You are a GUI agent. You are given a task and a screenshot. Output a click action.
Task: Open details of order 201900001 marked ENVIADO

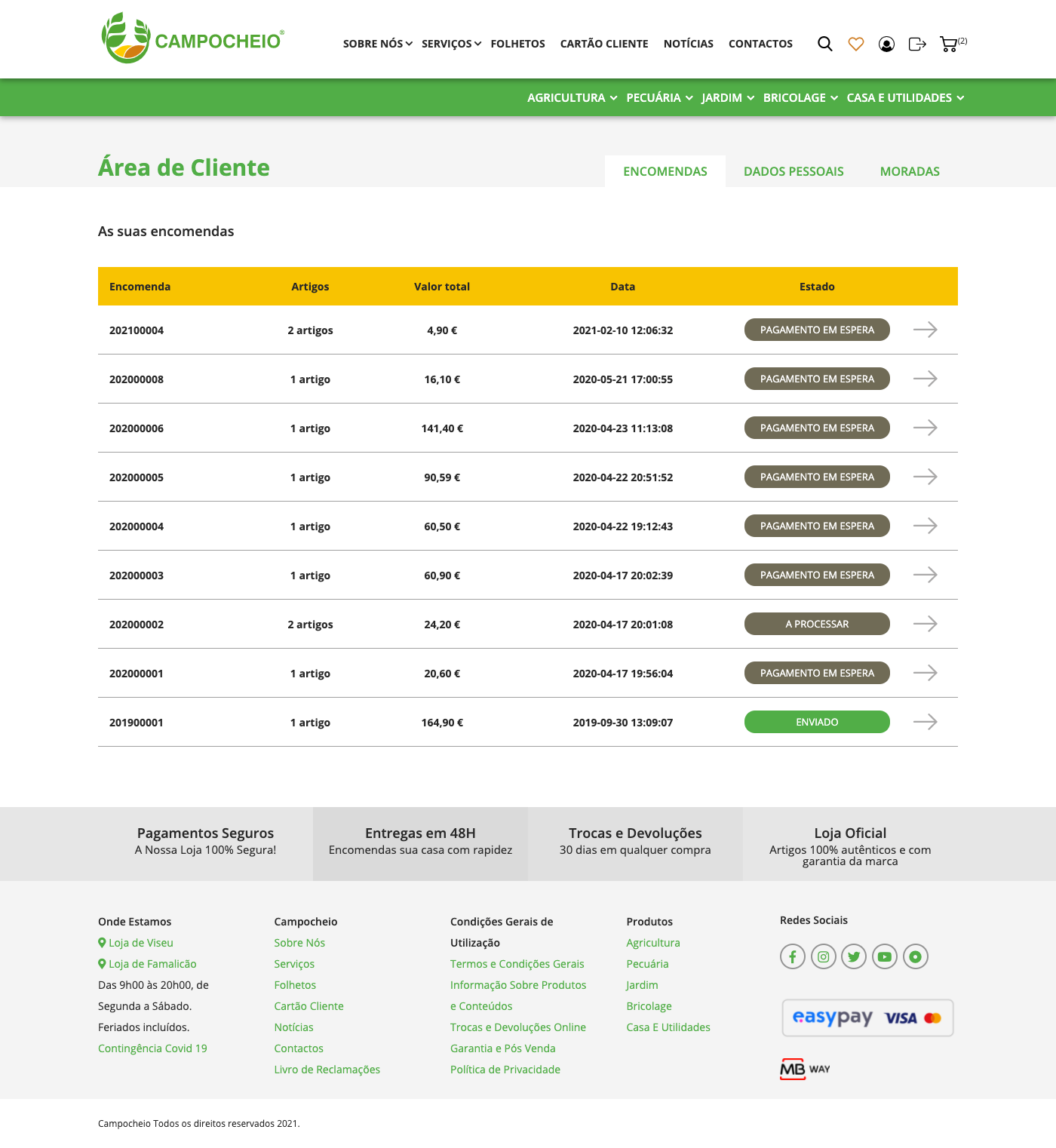926,722
